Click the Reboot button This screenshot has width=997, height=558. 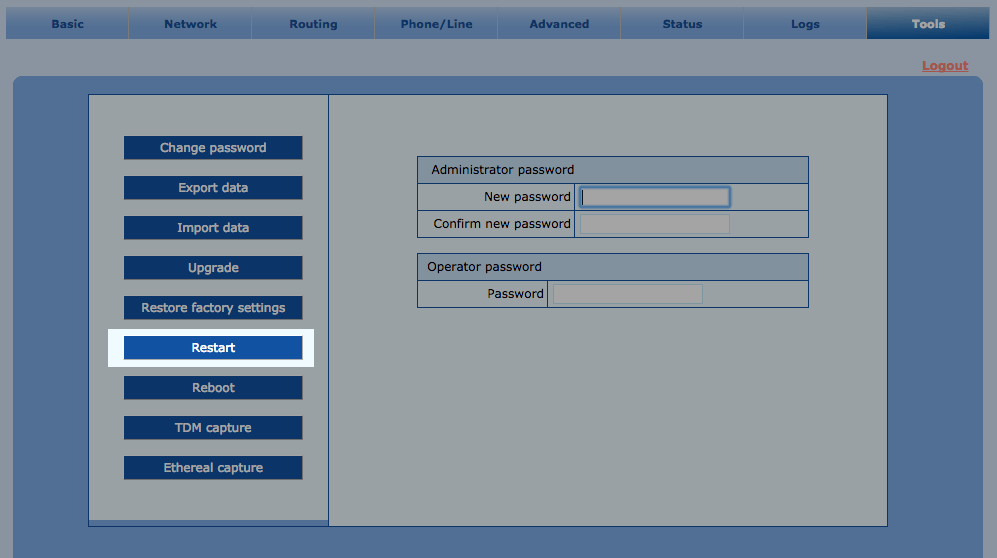(213, 388)
